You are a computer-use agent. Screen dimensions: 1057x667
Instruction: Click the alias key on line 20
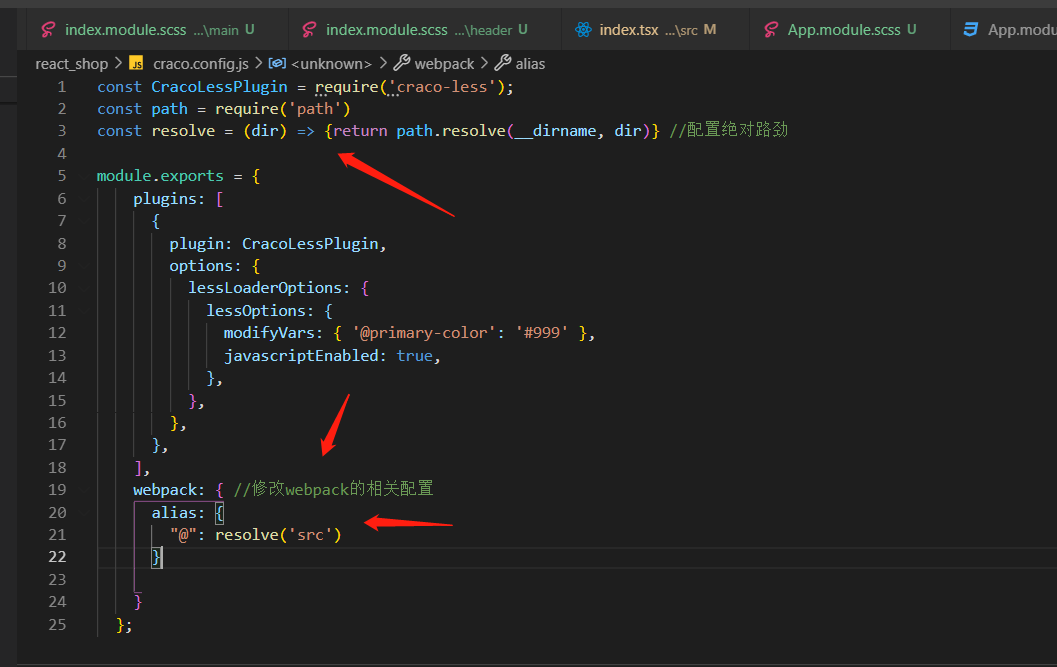click(x=173, y=513)
